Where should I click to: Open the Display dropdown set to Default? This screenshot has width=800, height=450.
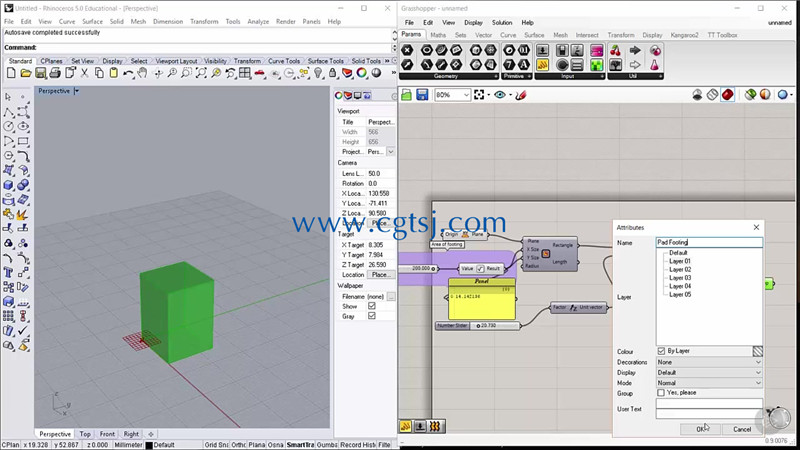(x=709, y=372)
